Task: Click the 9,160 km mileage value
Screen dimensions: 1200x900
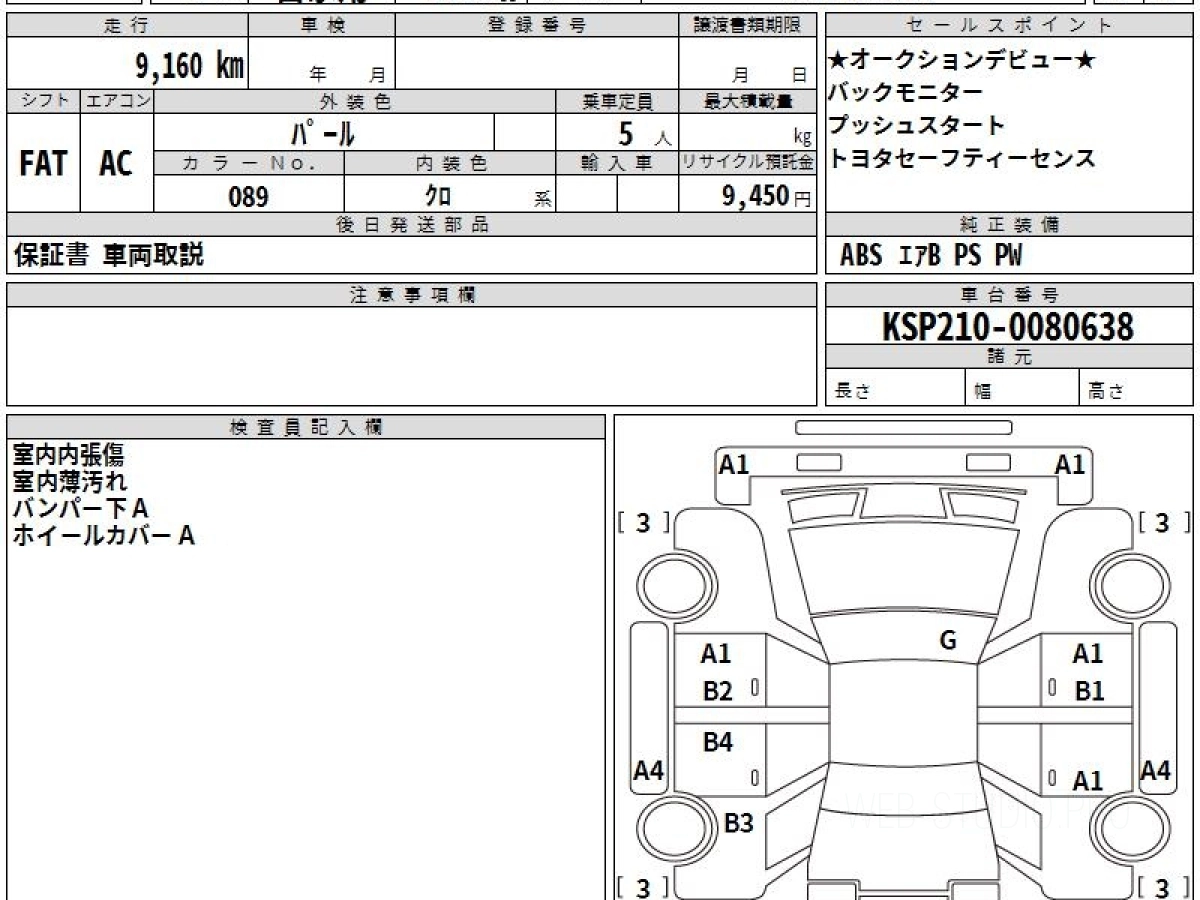Action: point(189,66)
